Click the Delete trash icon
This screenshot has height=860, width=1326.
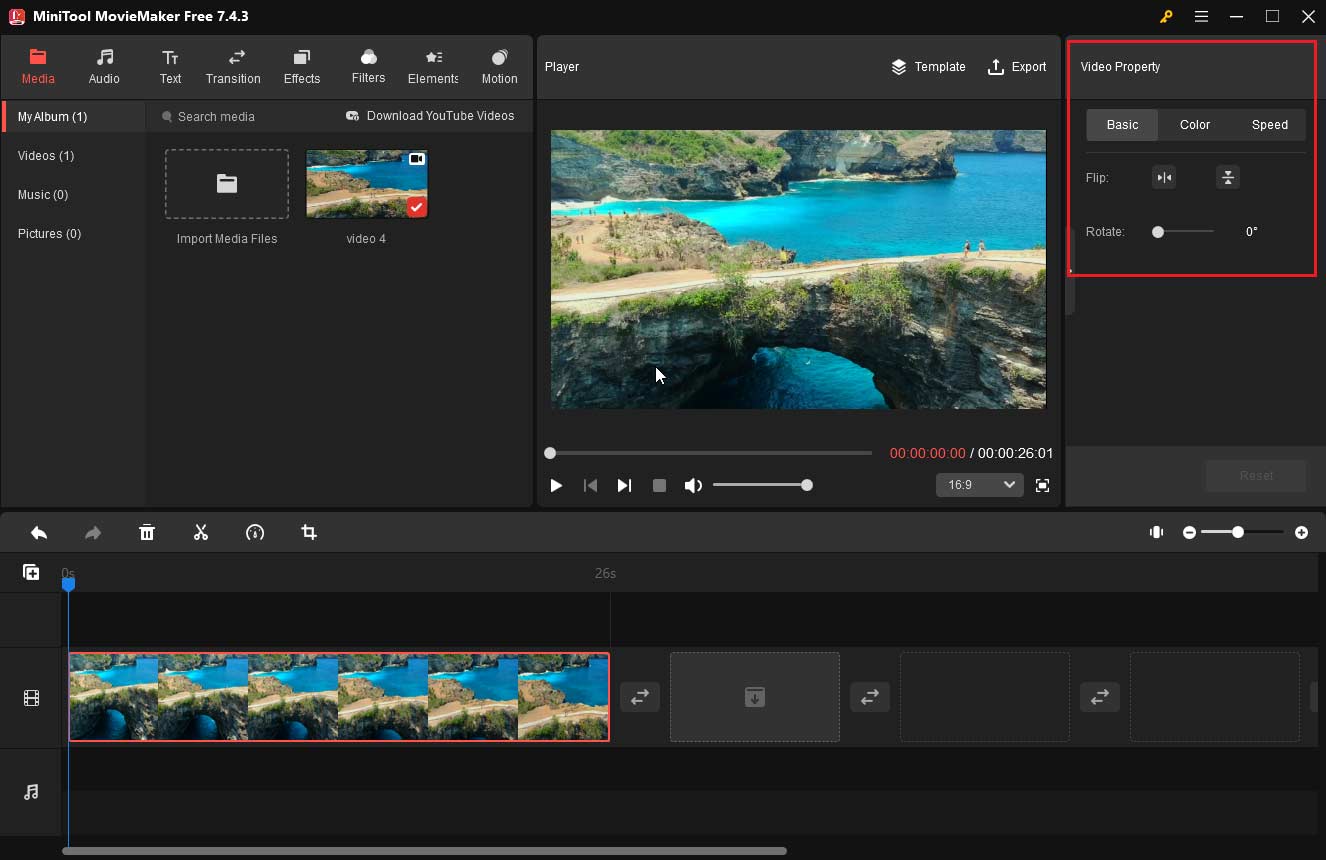[147, 533]
